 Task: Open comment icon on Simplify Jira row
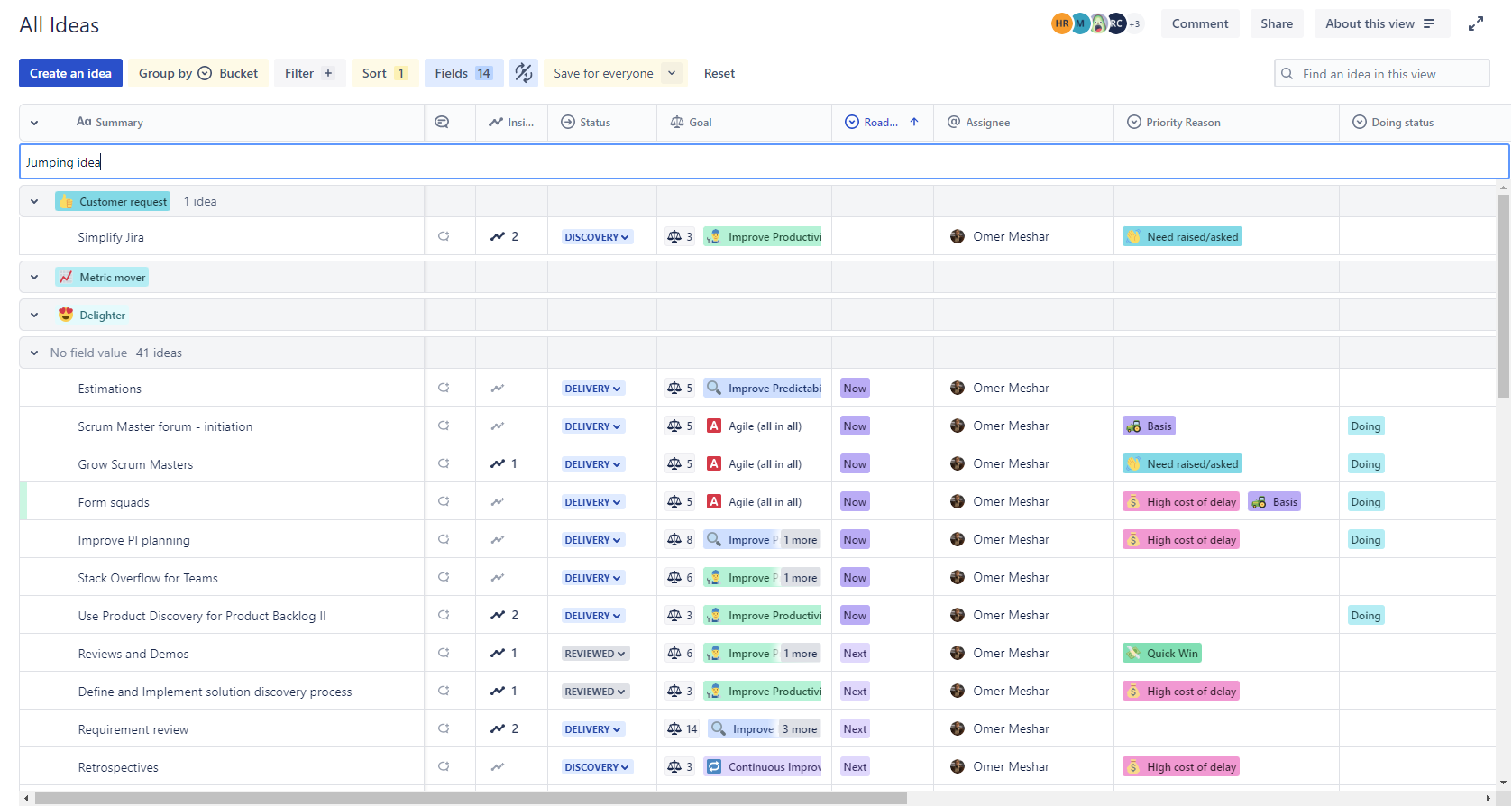click(x=444, y=236)
